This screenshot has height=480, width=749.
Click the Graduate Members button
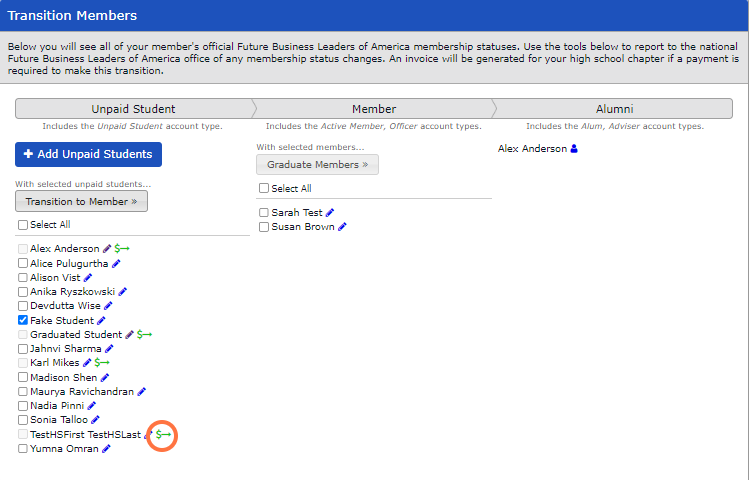[x=318, y=165]
